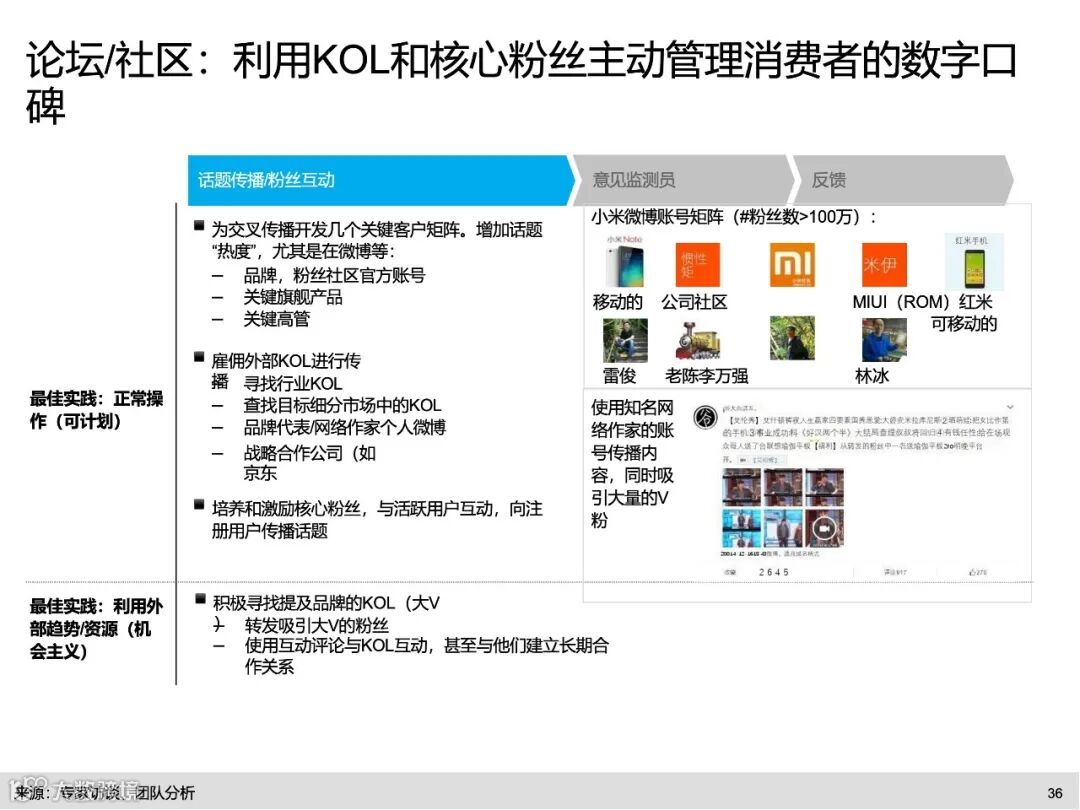Click the line 使用互动评论与KOL互动
Screen dimensions: 1080x810
pos(426,656)
